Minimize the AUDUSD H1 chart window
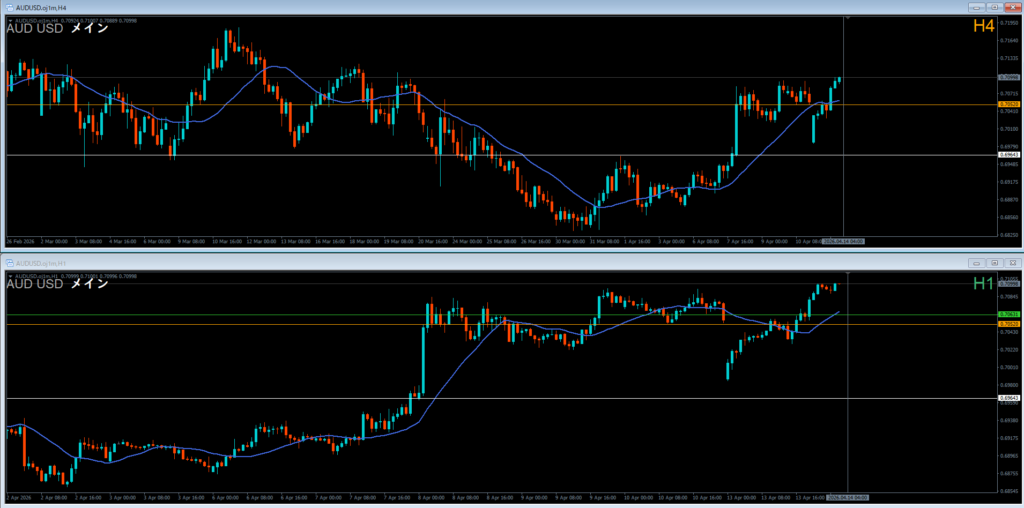The height and width of the screenshot is (508, 1024). point(978,262)
